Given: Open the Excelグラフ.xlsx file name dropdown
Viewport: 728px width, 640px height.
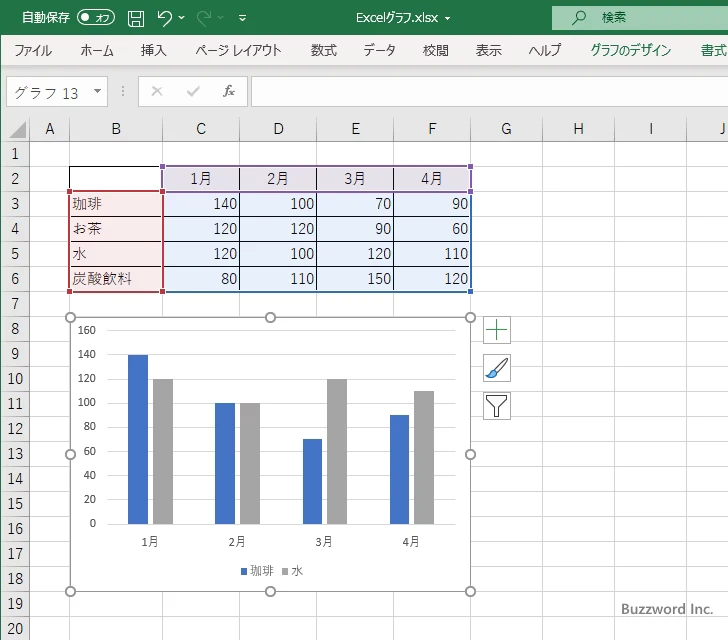Looking at the screenshot, I should pos(448,19).
